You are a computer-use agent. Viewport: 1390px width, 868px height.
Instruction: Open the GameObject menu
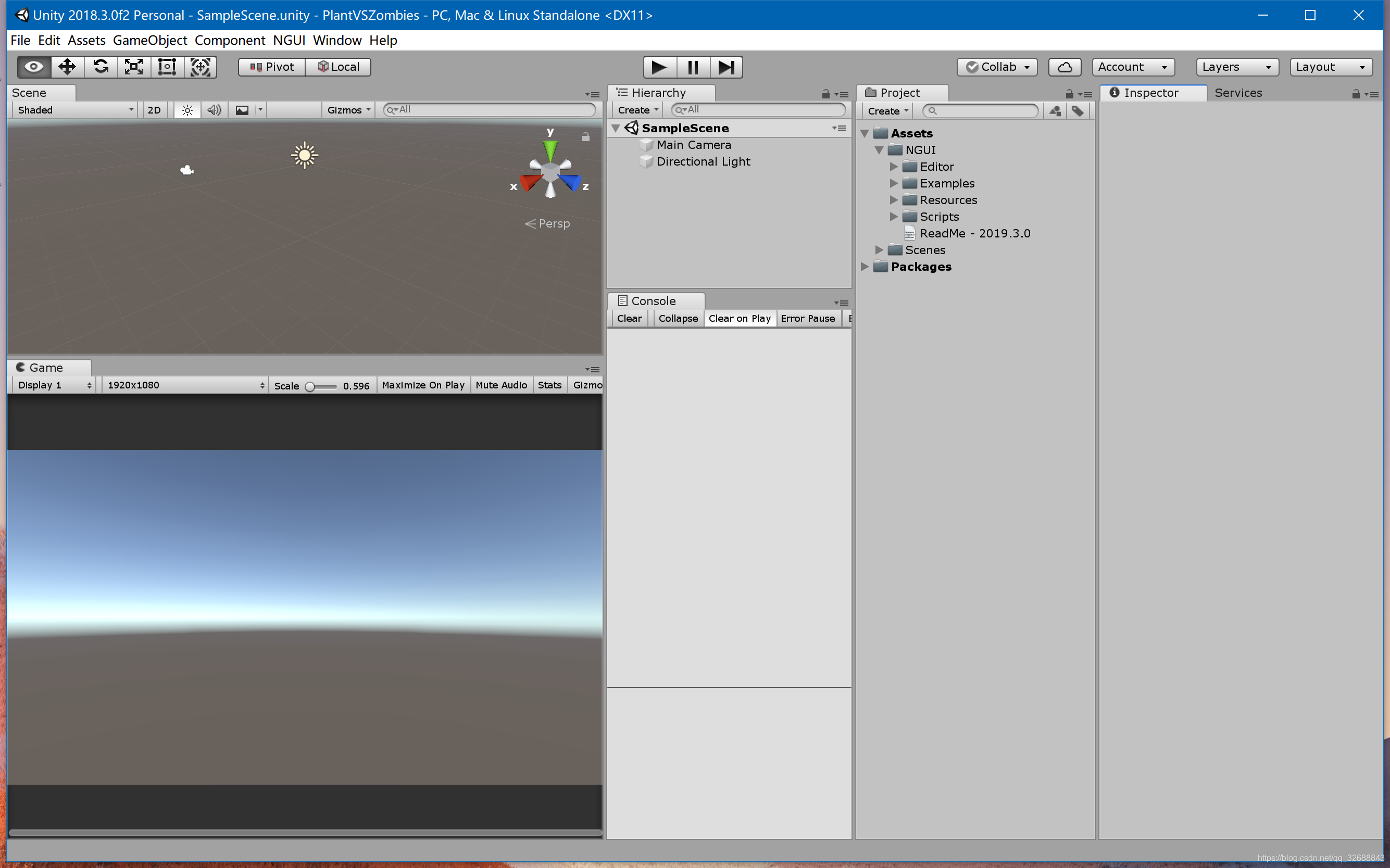click(x=150, y=40)
